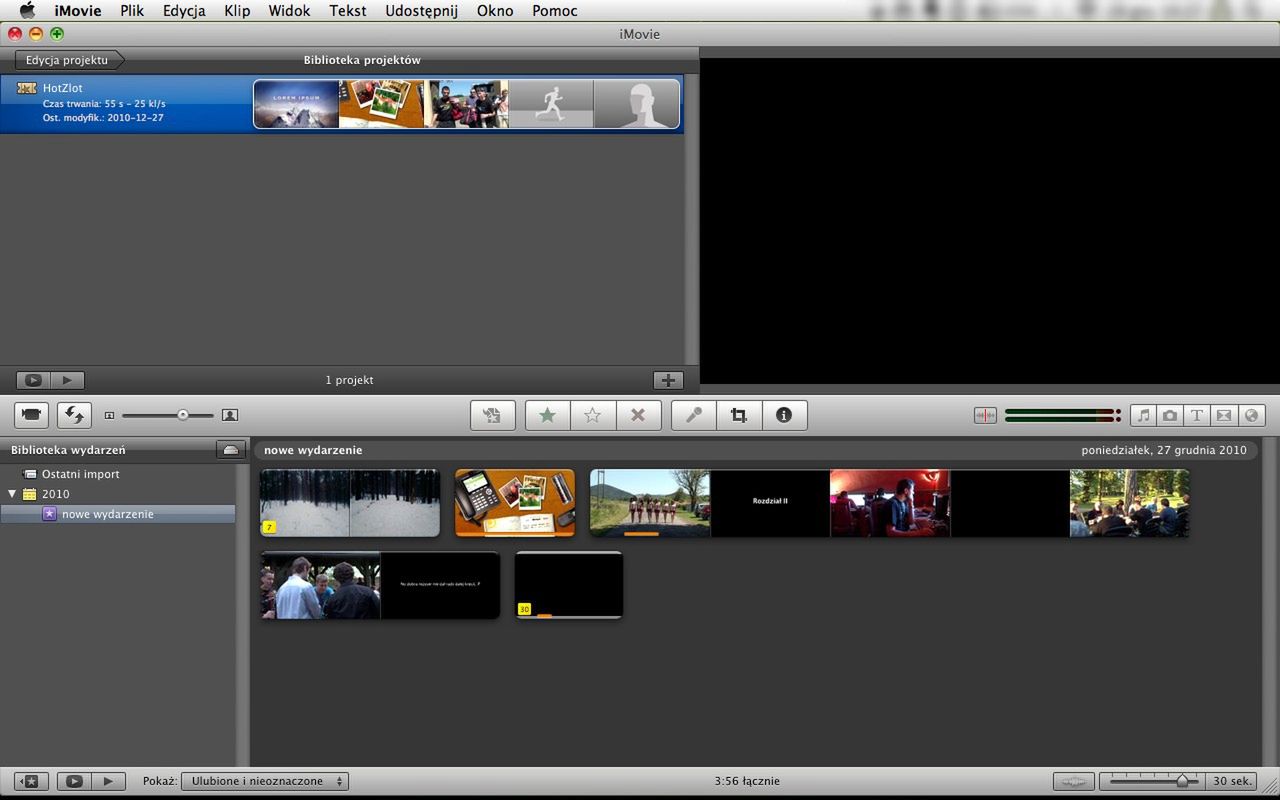1280x800 pixels.
Task: Open the inspector info button
Action: click(784, 415)
